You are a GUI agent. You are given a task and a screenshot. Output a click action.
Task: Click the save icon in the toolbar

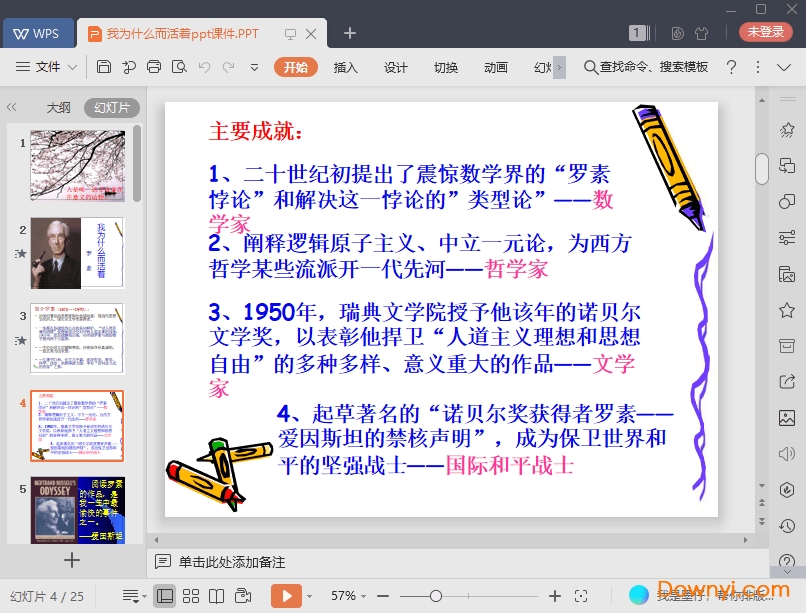104,67
